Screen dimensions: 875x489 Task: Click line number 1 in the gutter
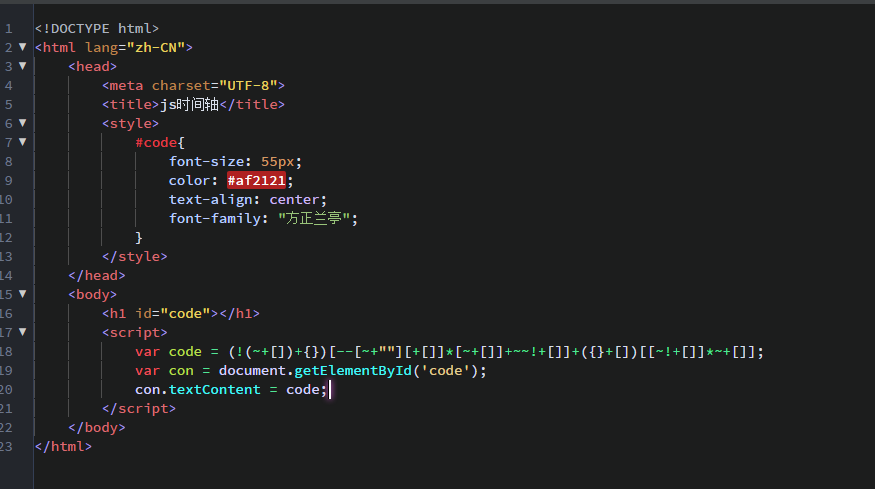8,28
